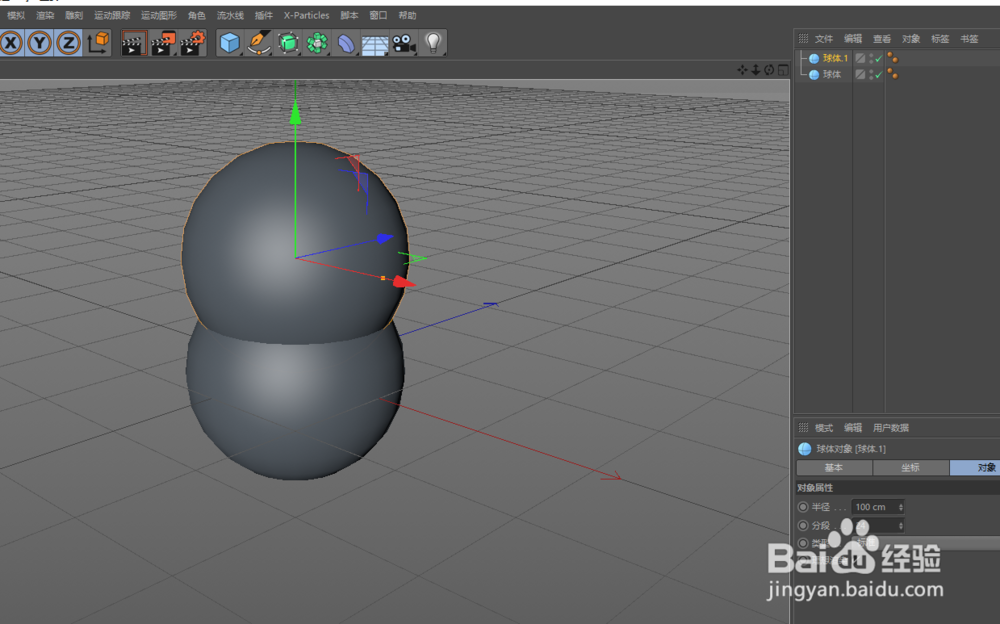The width and height of the screenshot is (1000, 624).
Task: Open Object Manager 查看 menu
Action: coord(882,39)
